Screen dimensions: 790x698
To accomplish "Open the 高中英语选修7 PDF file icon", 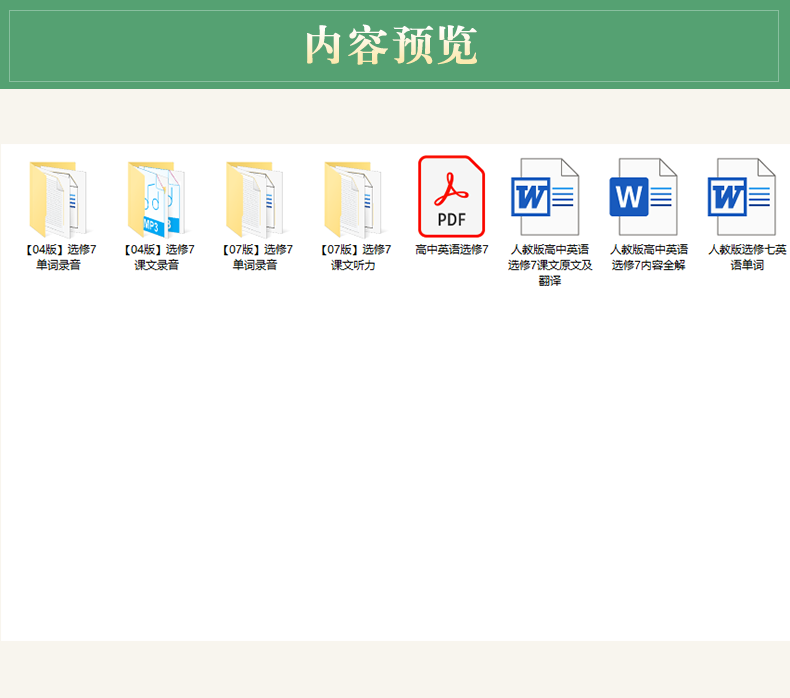I will pyautogui.click(x=451, y=197).
